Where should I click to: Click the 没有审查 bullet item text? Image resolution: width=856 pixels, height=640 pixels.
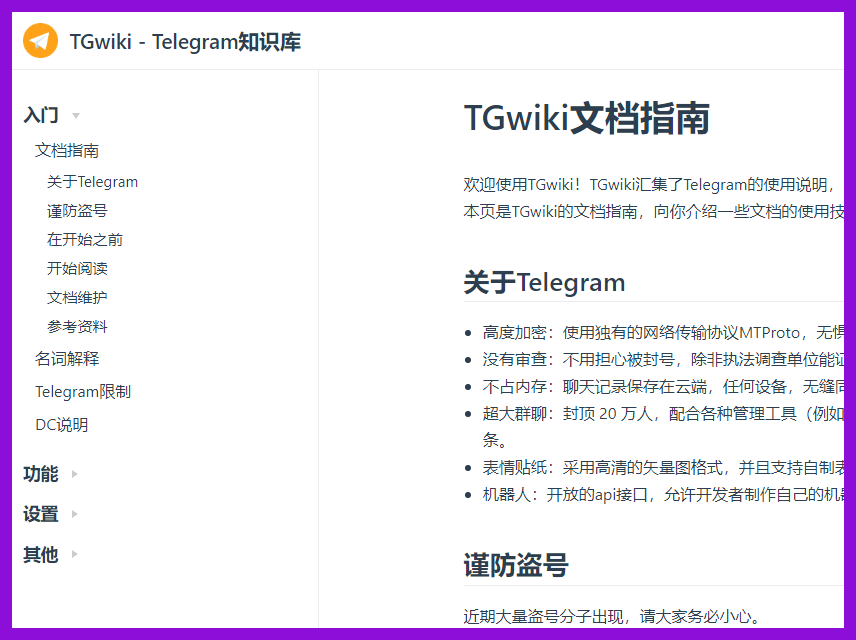pos(663,359)
